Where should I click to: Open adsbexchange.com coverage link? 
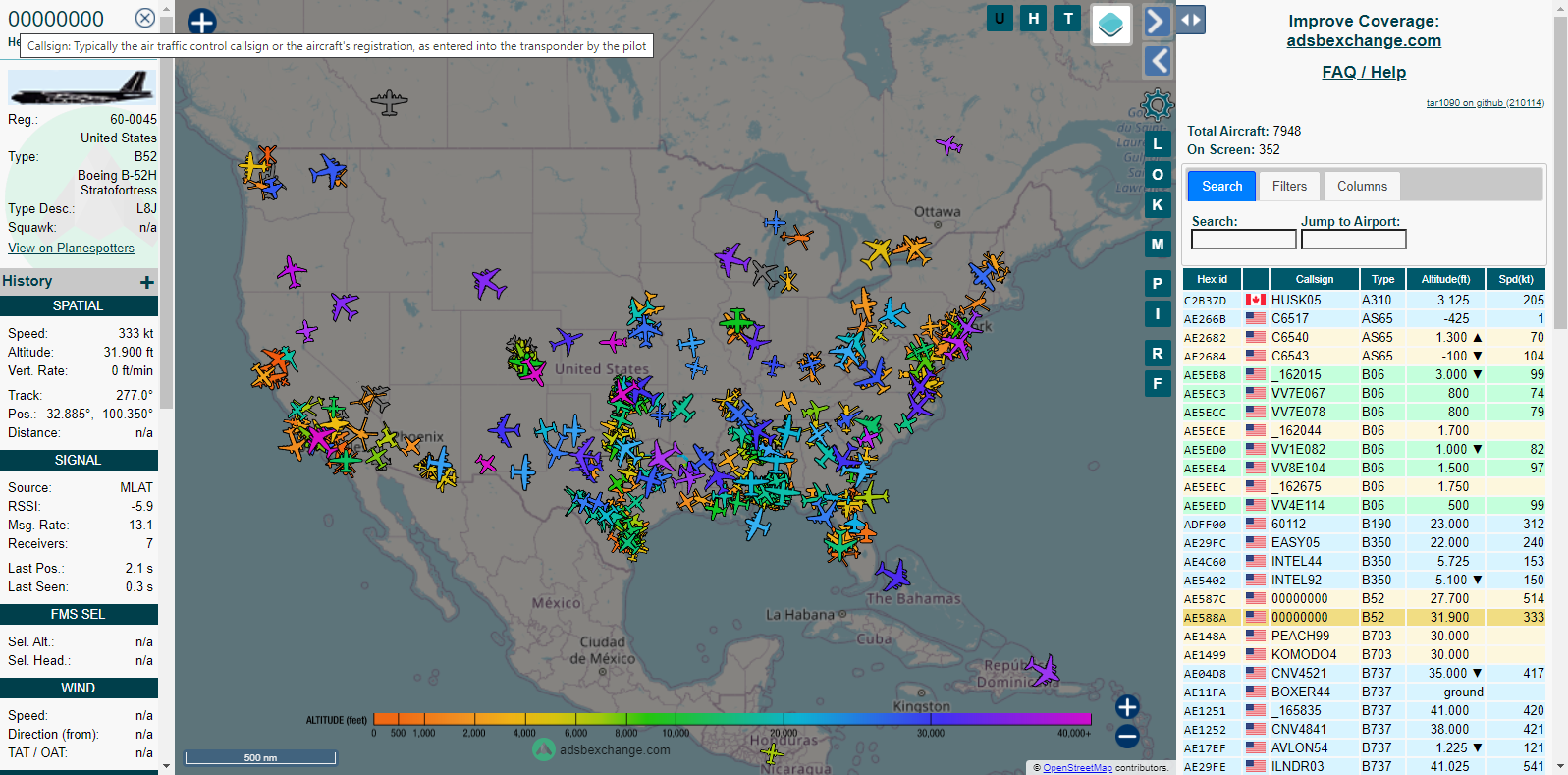1364,40
